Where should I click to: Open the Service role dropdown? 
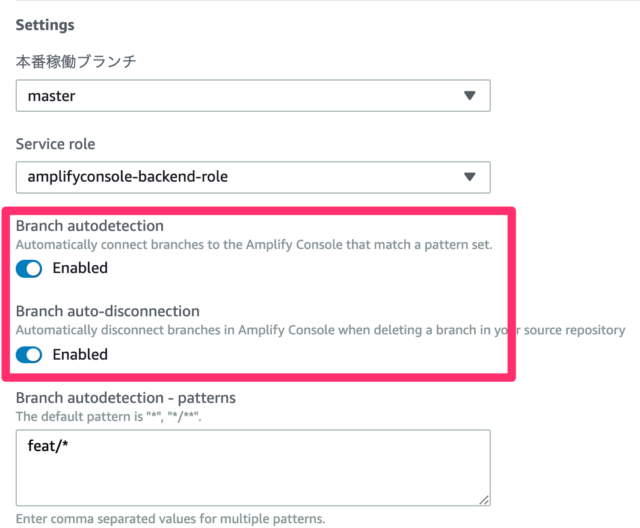pos(253,177)
